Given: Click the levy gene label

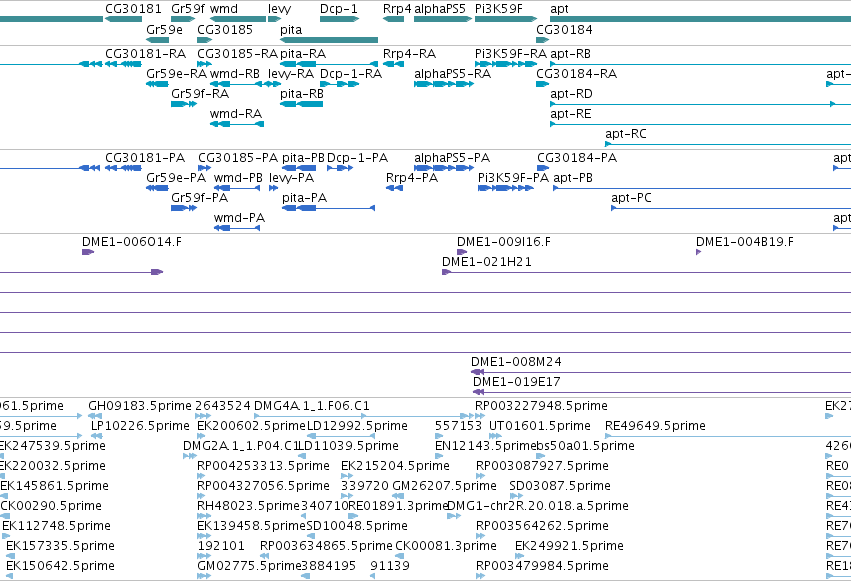Looking at the screenshot, I should tap(280, 9).
